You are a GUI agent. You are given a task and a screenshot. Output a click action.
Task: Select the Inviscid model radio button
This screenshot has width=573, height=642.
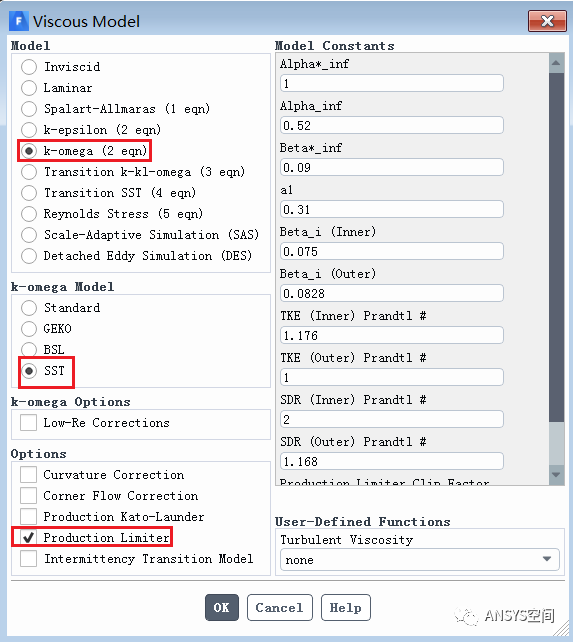(29, 67)
